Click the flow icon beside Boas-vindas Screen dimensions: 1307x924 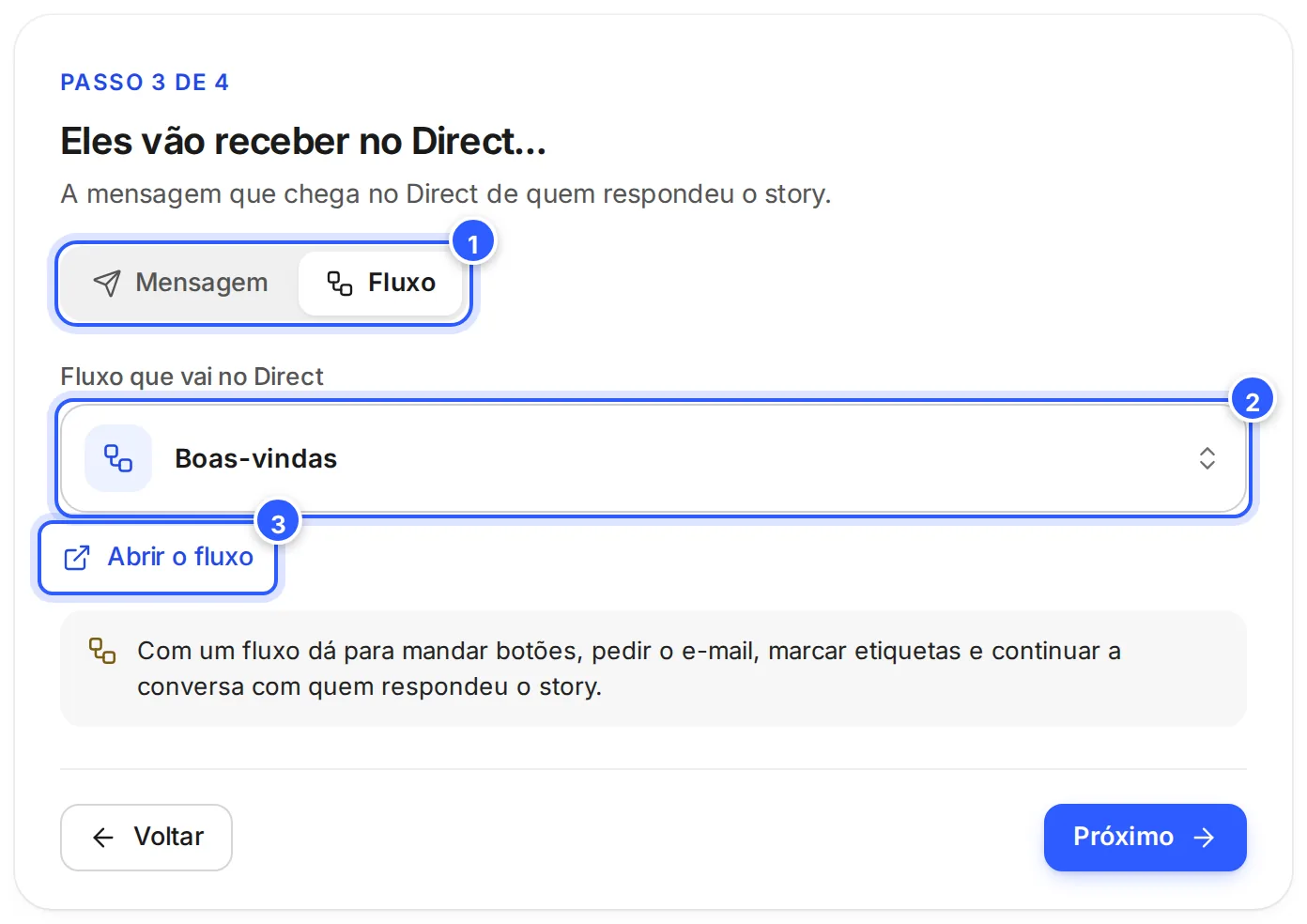[x=118, y=458]
